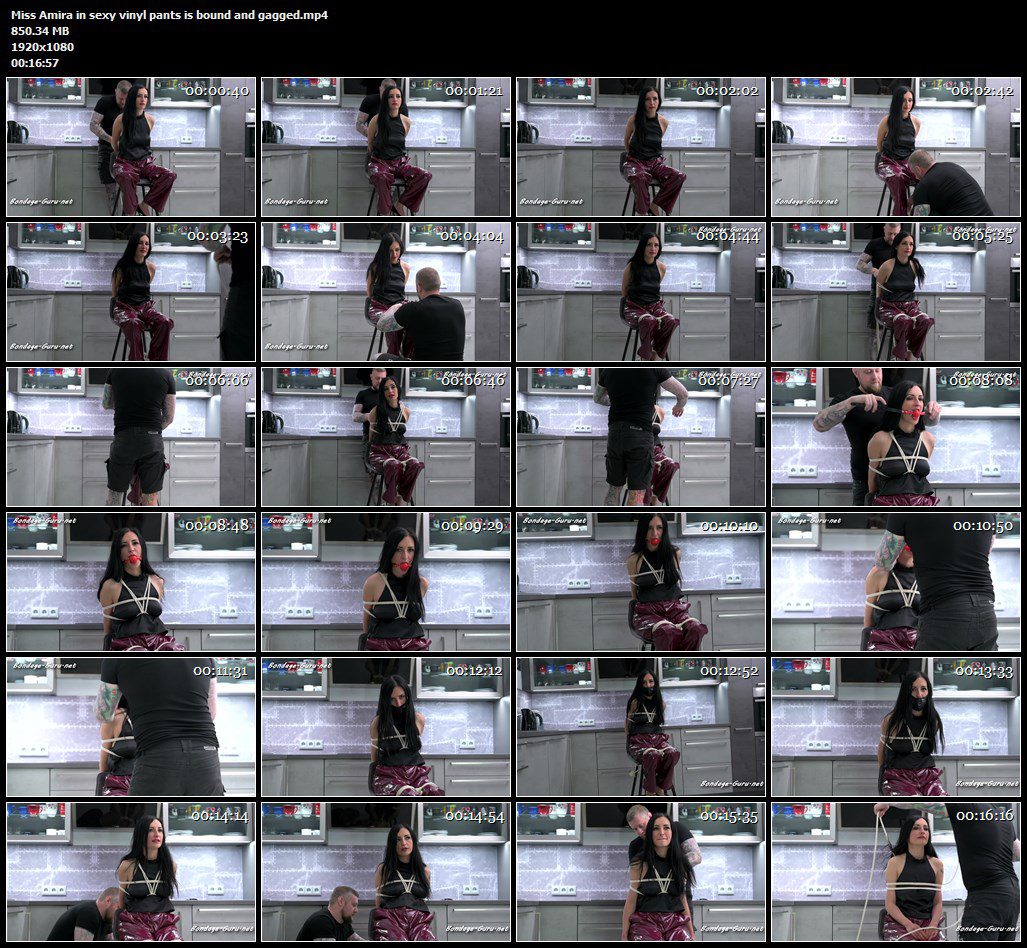This screenshot has width=1027, height=948.
Task: Click the 00:03:23 preview frame
Action: [131, 292]
